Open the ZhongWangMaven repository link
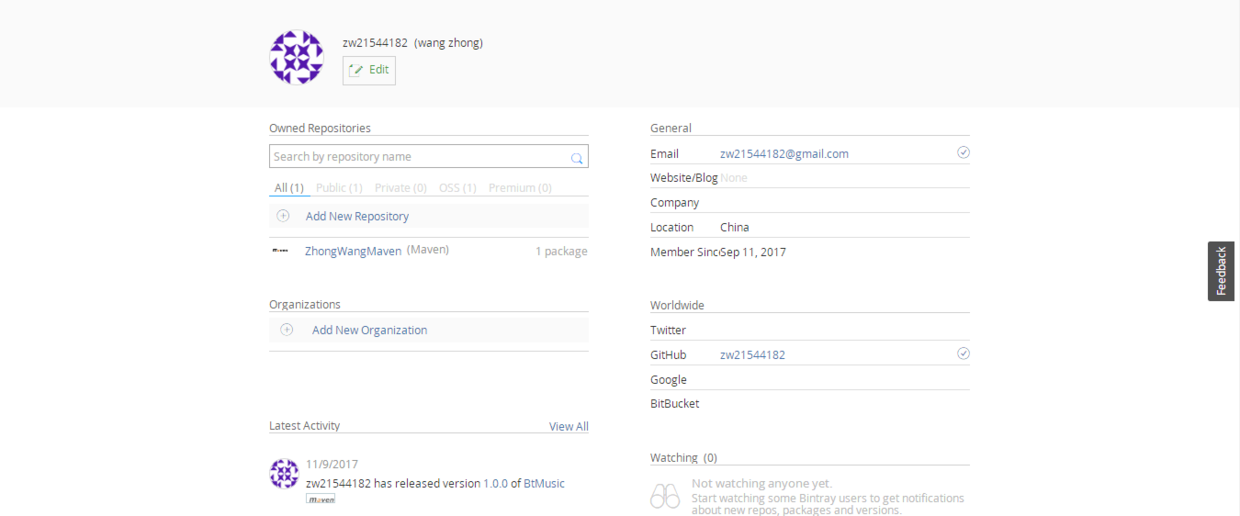 click(353, 251)
